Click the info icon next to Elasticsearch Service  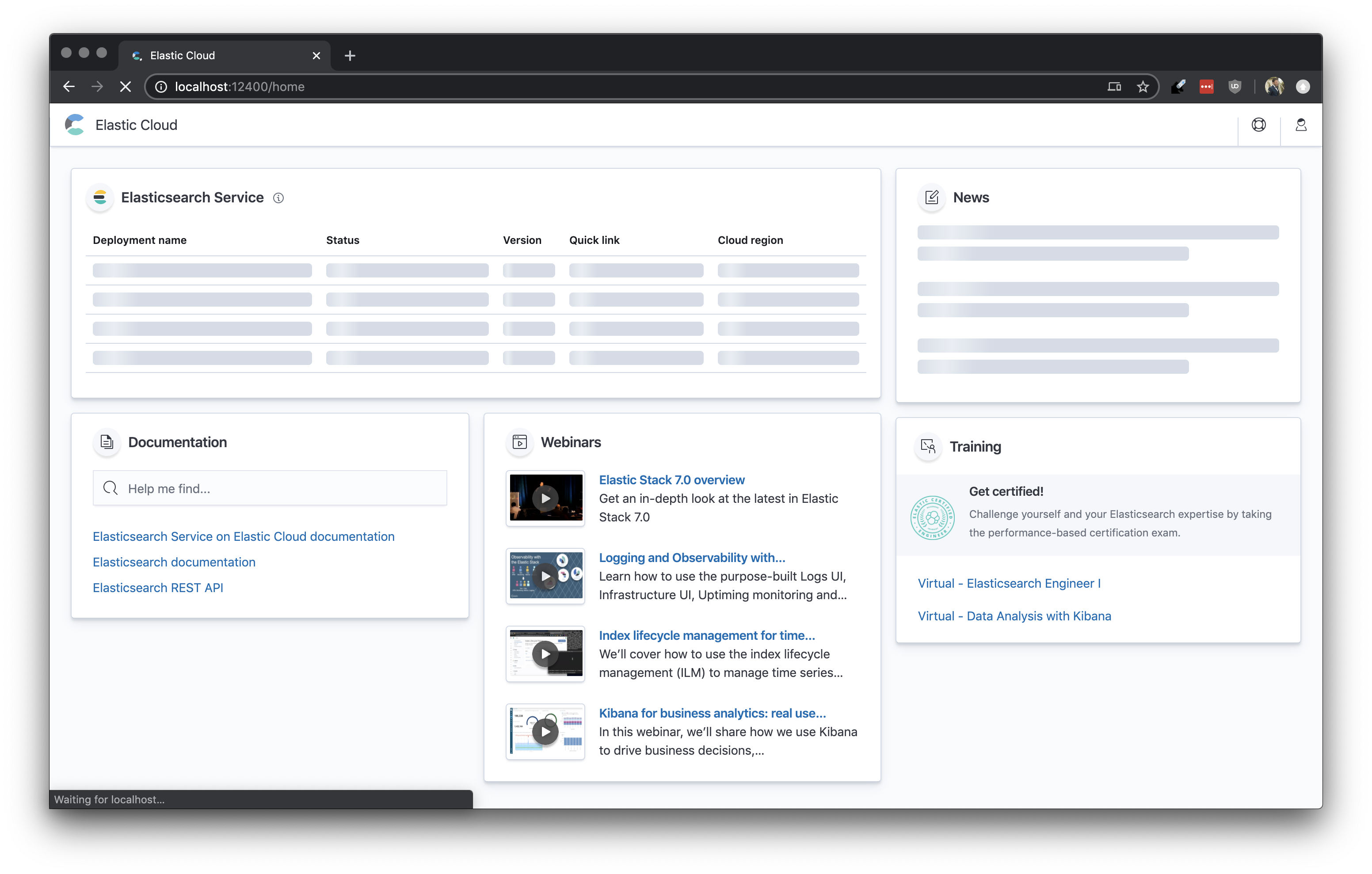[278, 198]
